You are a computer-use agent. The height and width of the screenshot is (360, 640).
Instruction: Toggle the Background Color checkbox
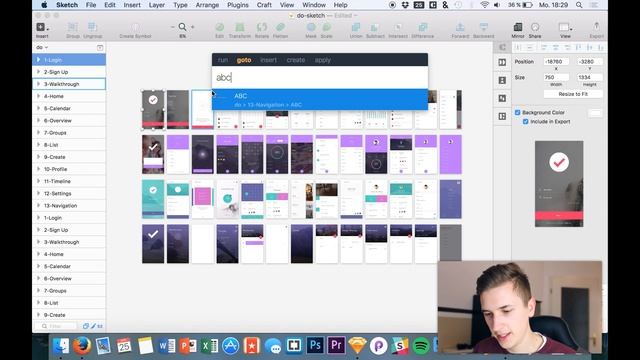518,112
